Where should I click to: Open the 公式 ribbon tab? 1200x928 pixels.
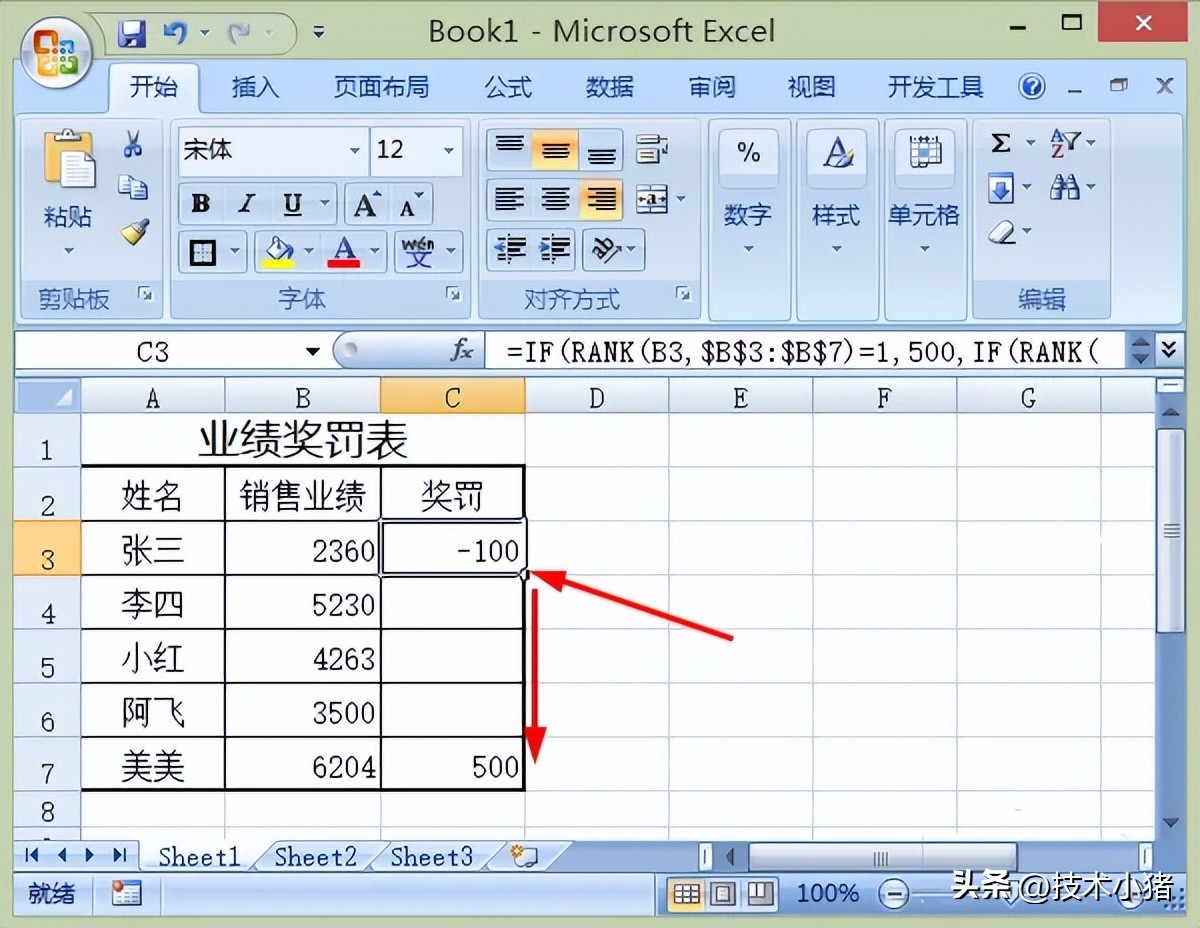click(508, 88)
